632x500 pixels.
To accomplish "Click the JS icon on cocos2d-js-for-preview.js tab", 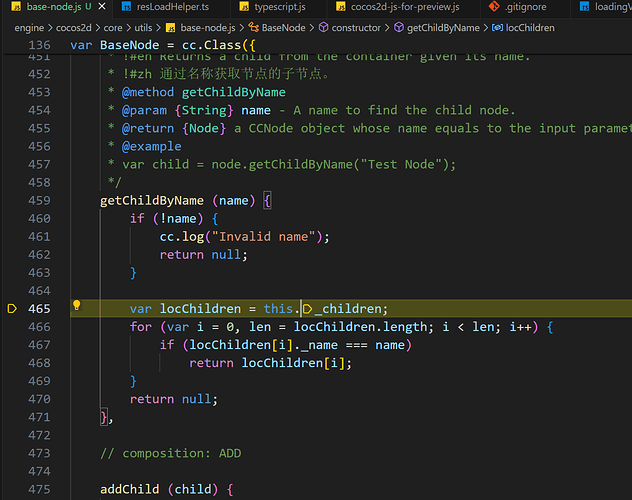I will [341, 7].
